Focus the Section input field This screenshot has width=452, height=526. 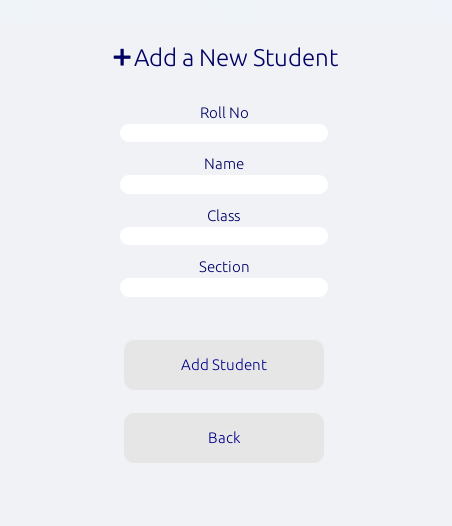click(224, 287)
